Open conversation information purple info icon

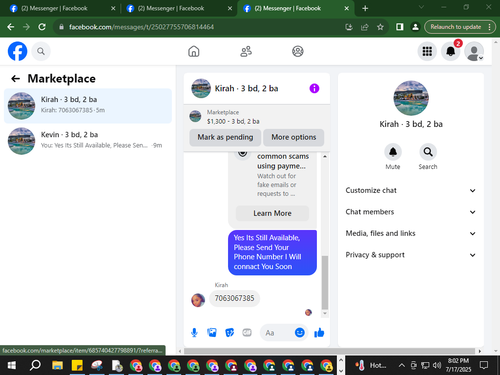pos(314,88)
